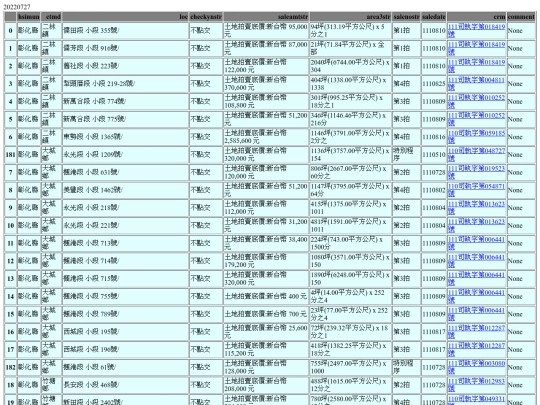The width and height of the screenshot is (540, 405).
Task: Open the crm link in row 1
Action: tap(476, 48)
